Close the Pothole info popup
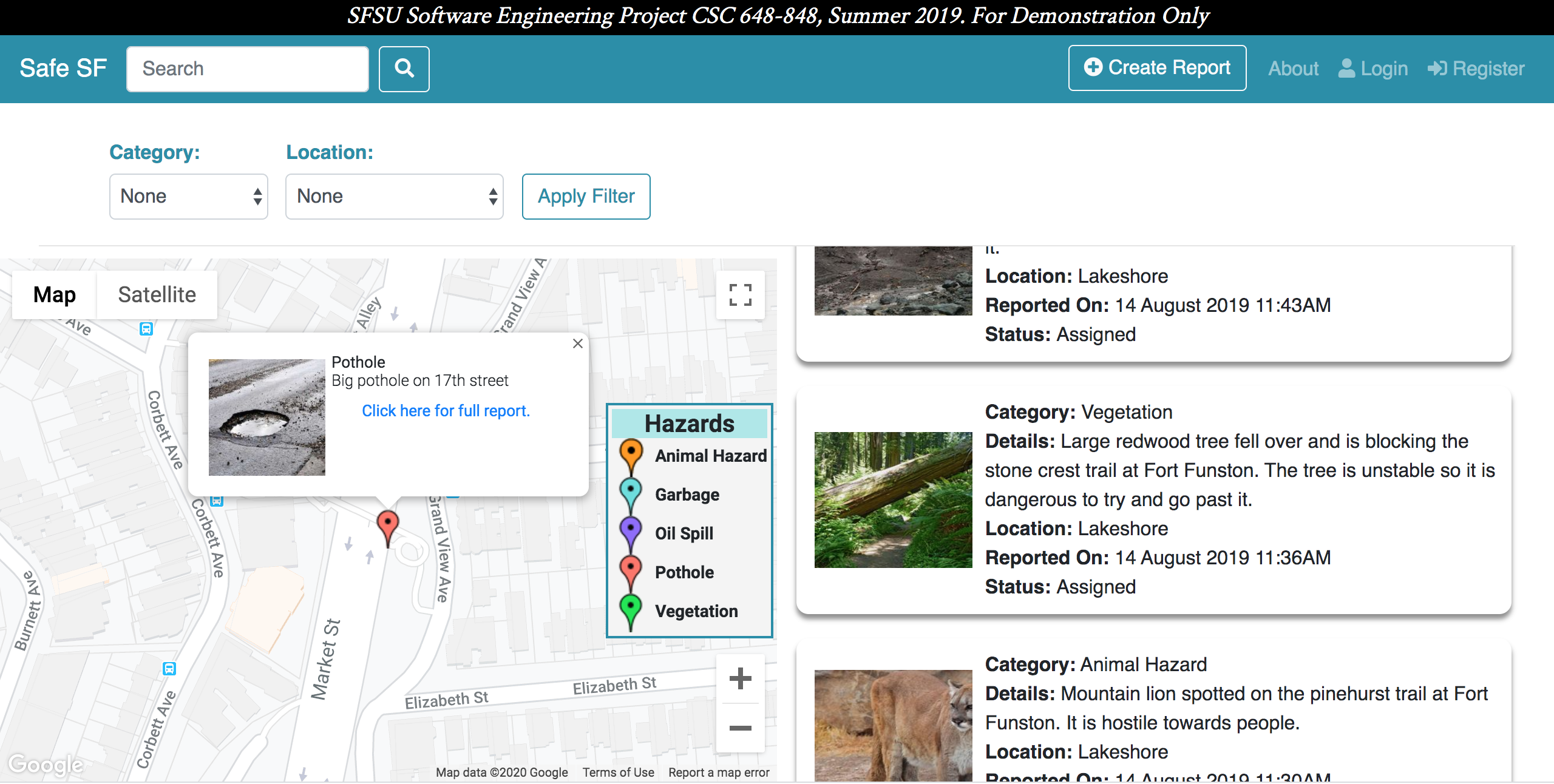1554x784 pixels. (x=578, y=343)
